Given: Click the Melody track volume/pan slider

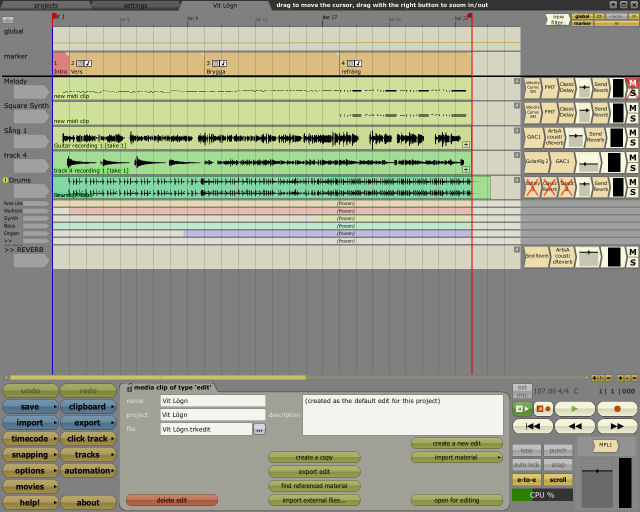Looking at the screenshot, I should point(584,87).
